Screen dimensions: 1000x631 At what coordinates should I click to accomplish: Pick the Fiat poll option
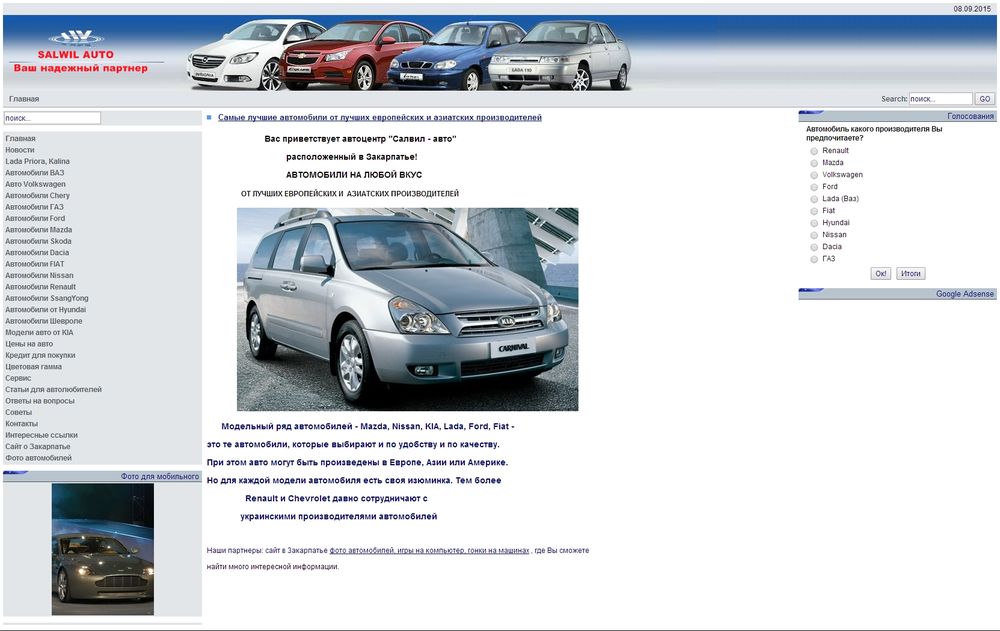click(x=814, y=211)
